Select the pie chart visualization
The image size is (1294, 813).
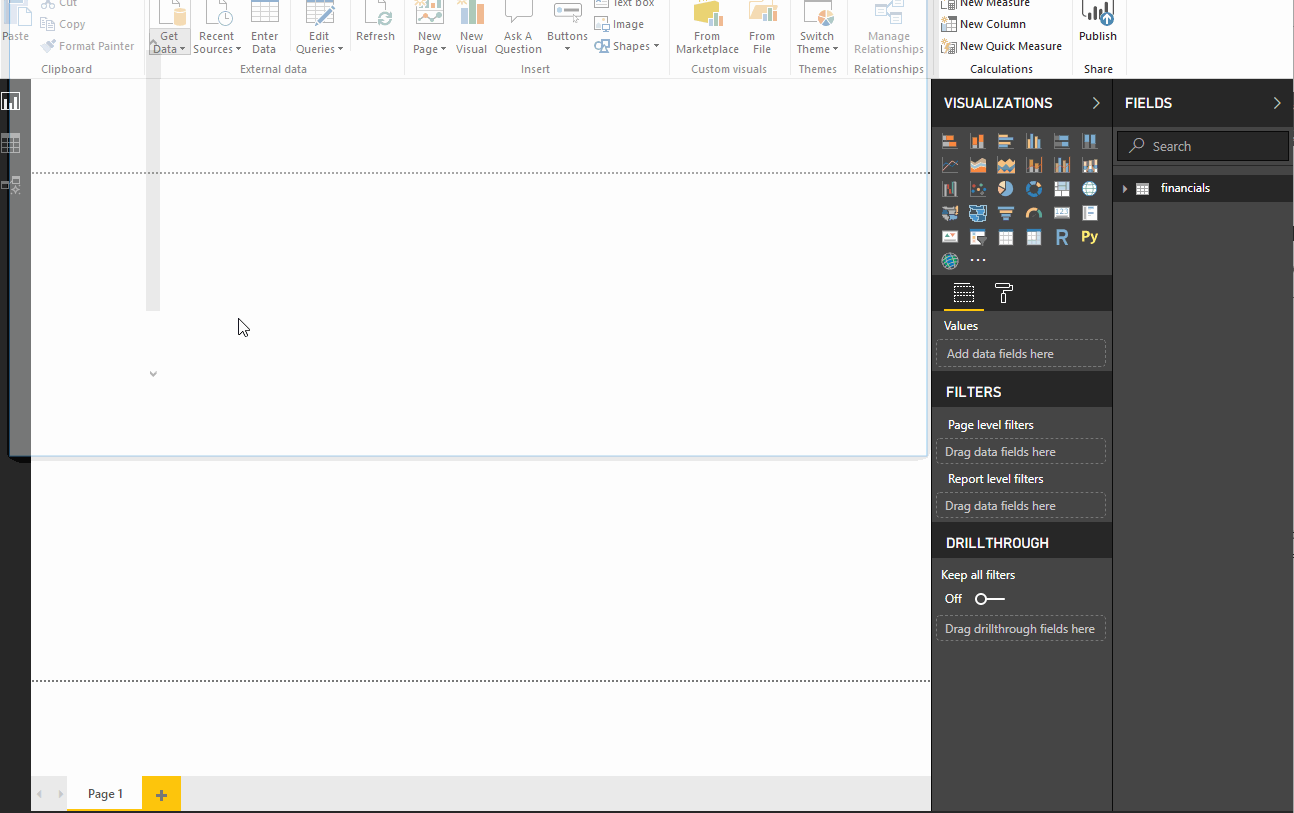tap(1006, 189)
